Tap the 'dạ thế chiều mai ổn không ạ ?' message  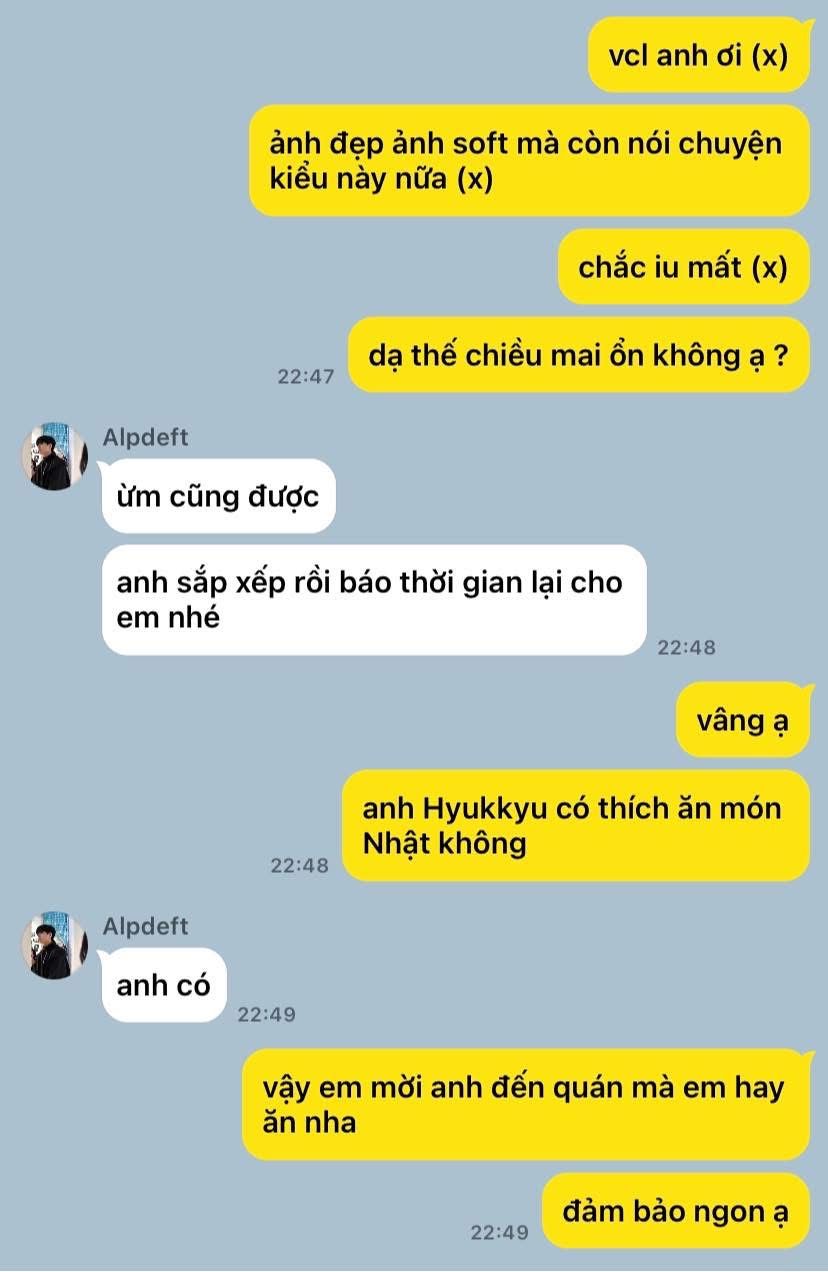[578, 355]
